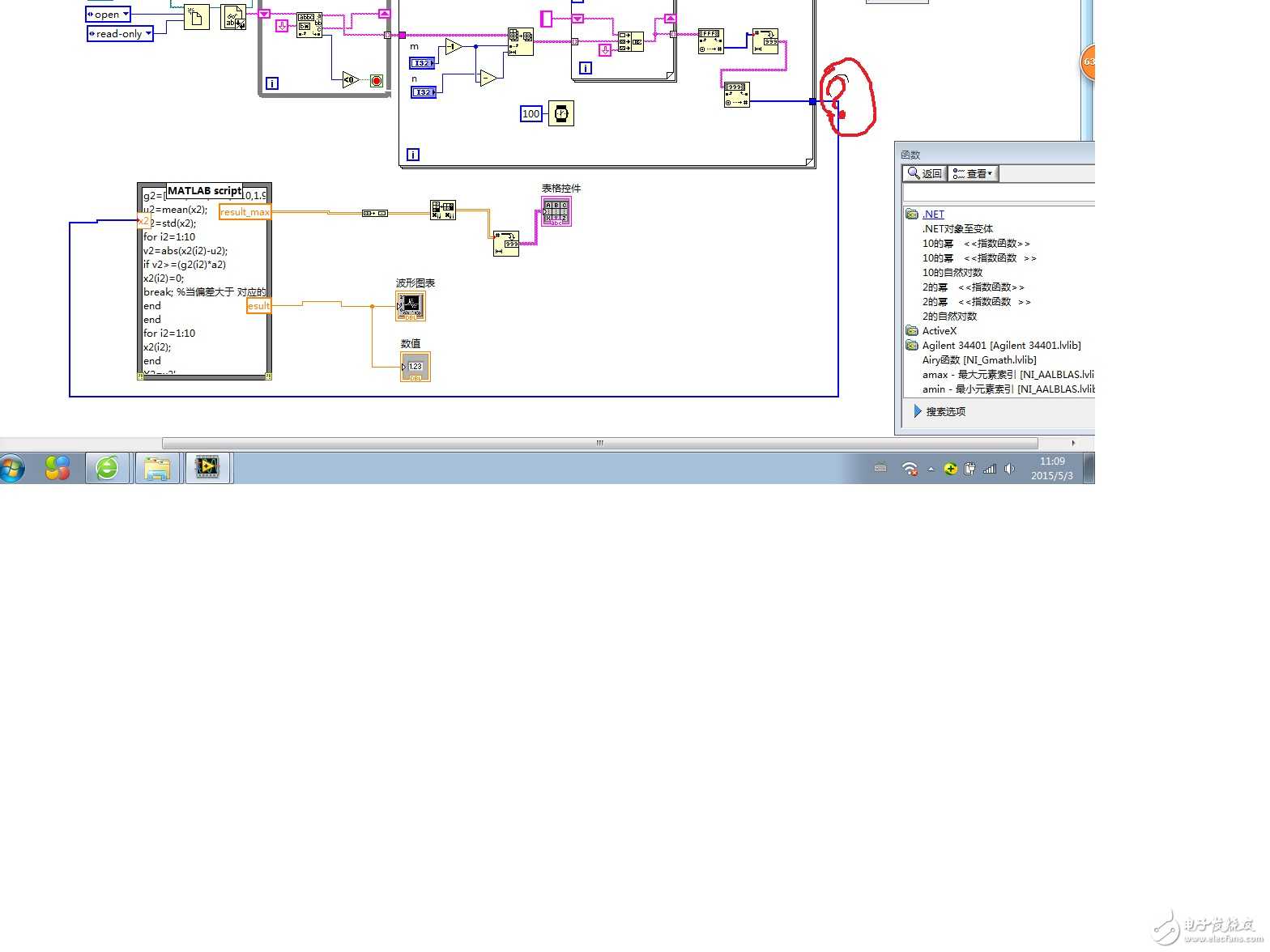Select the loop stop terminal icon
Viewport: 1270px width, 952px height.
377,80
